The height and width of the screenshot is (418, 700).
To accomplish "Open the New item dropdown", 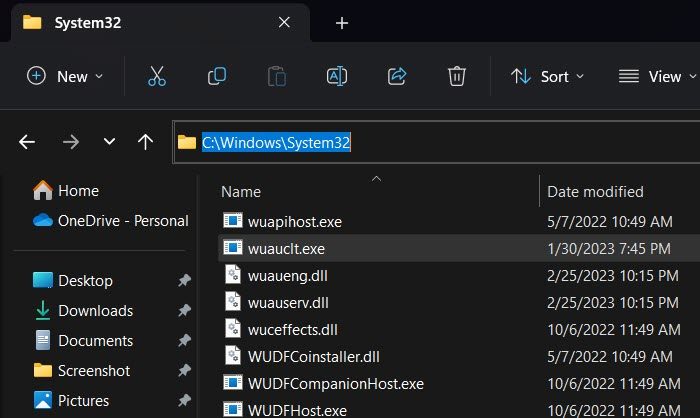I will coord(64,76).
